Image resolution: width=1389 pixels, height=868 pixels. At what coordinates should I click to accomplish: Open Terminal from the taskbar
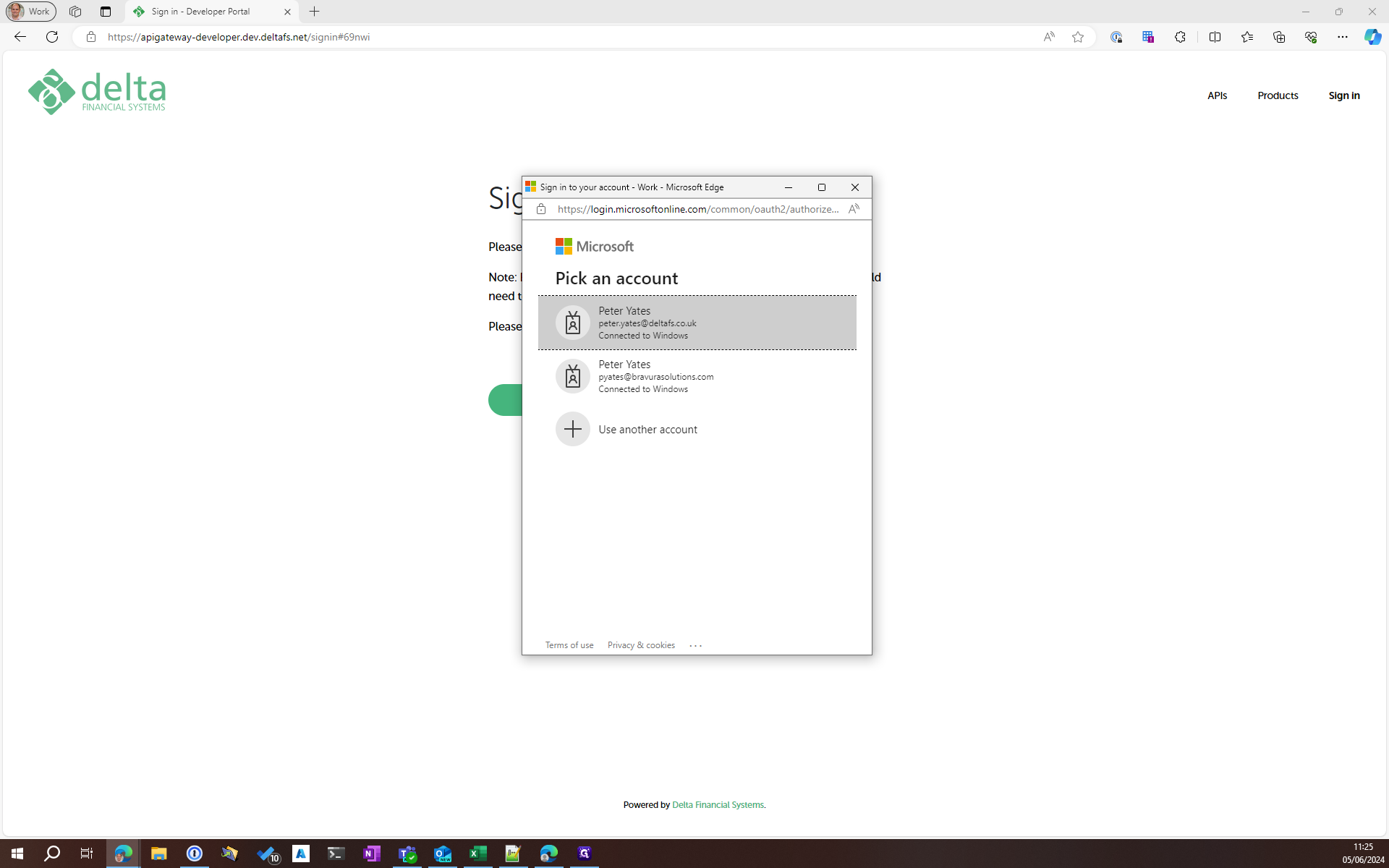click(x=336, y=854)
